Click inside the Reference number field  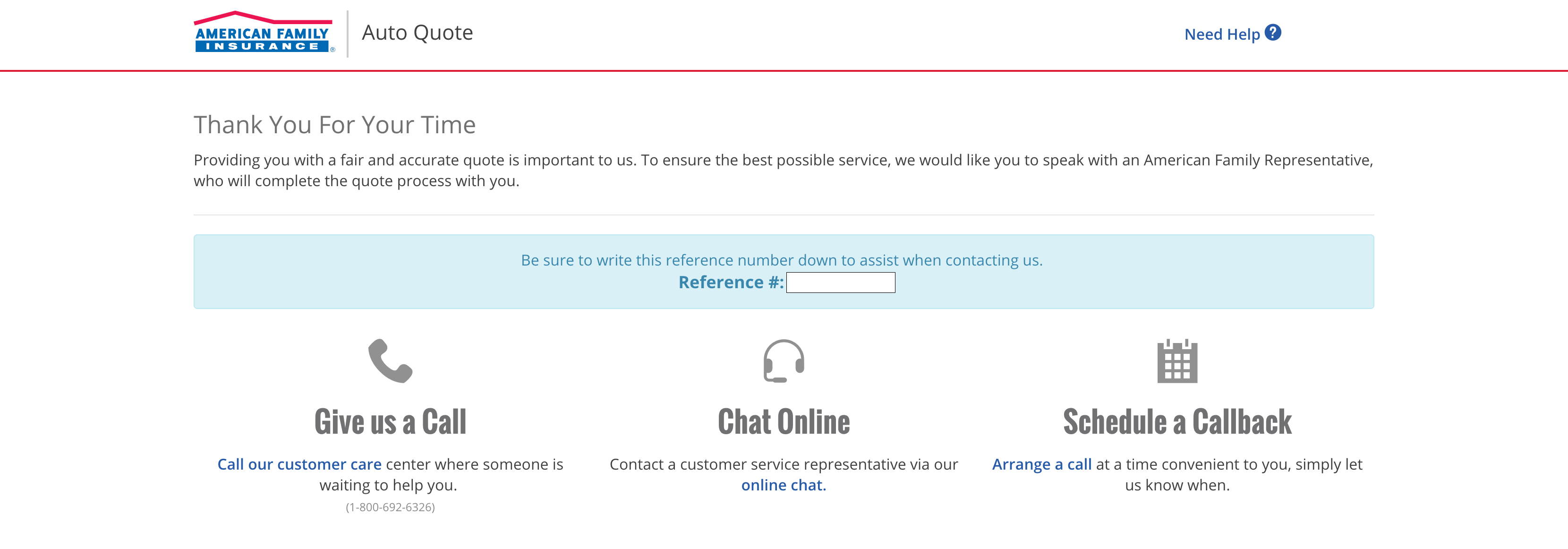(841, 283)
